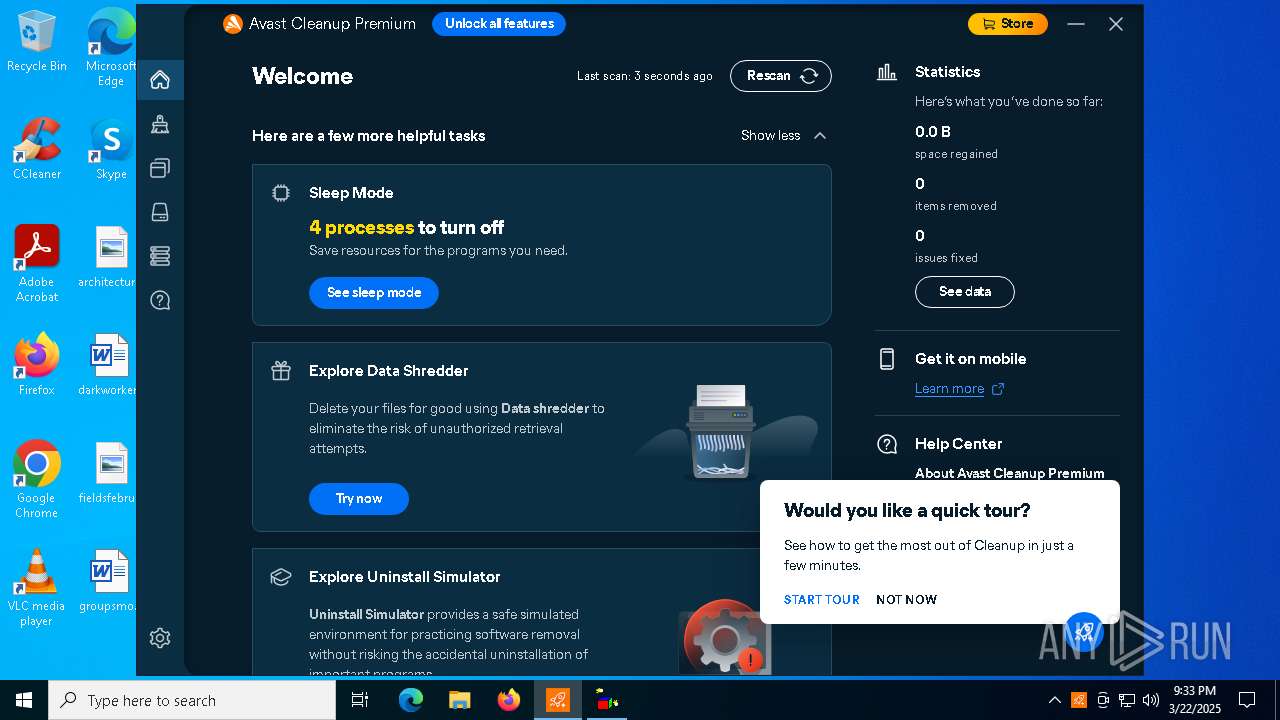This screenshot has height=720, width=1280.
Task: Show hidden system tray icons
Action: click(x=1054, y=700)
